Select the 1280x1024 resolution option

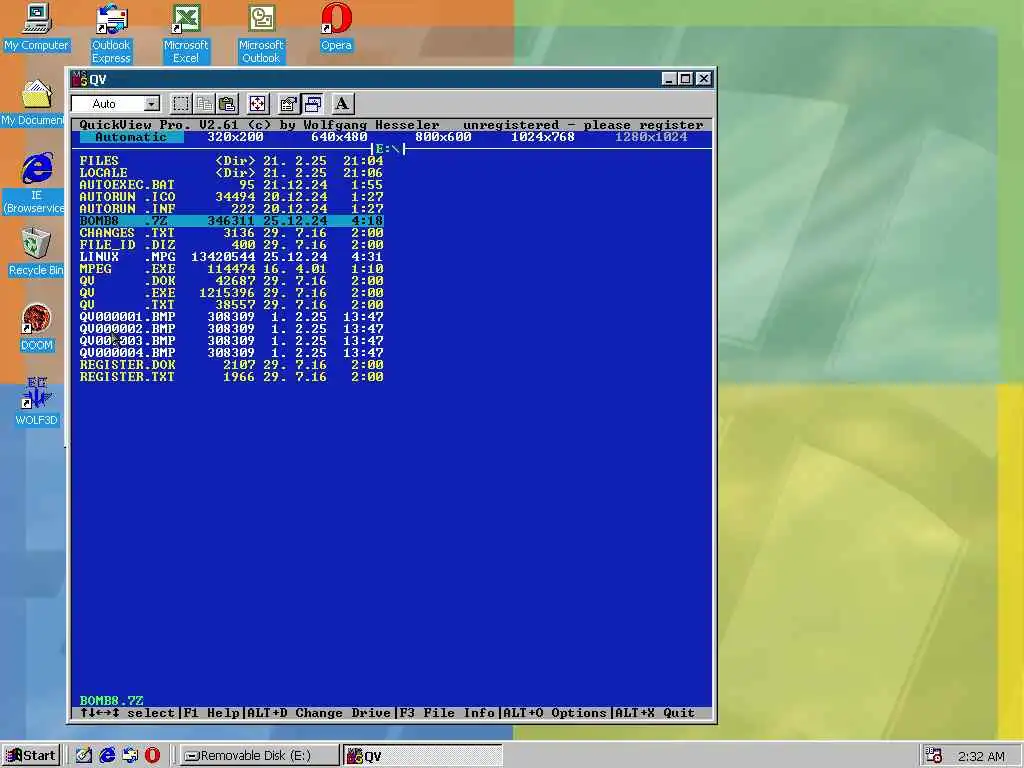(651, 137)
